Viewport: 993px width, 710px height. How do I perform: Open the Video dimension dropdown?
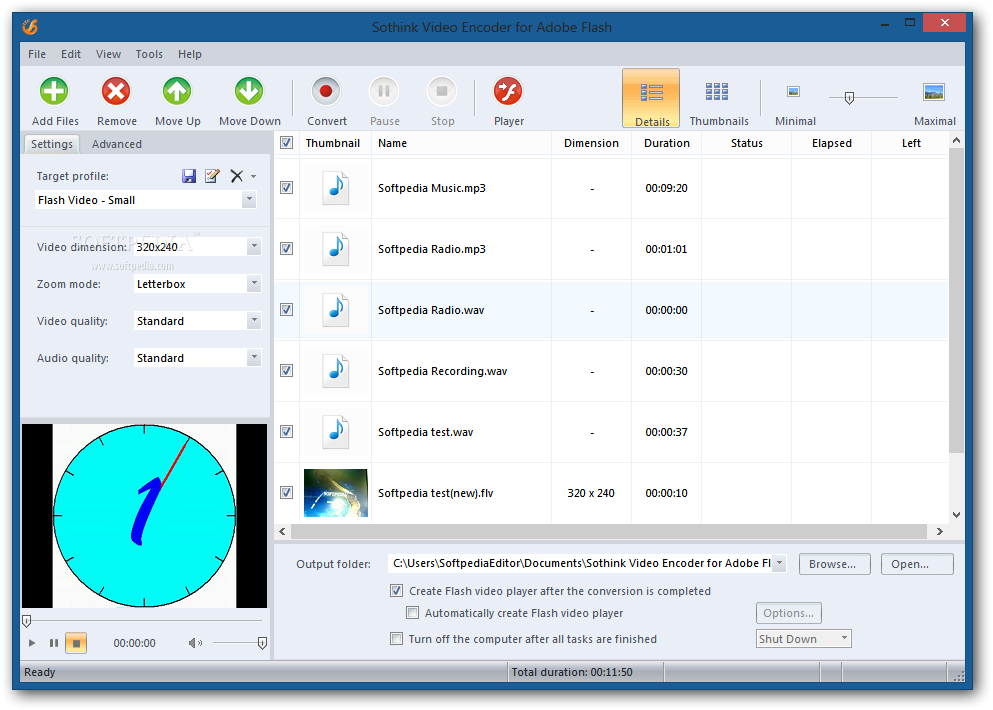click(x=254, y=246)
